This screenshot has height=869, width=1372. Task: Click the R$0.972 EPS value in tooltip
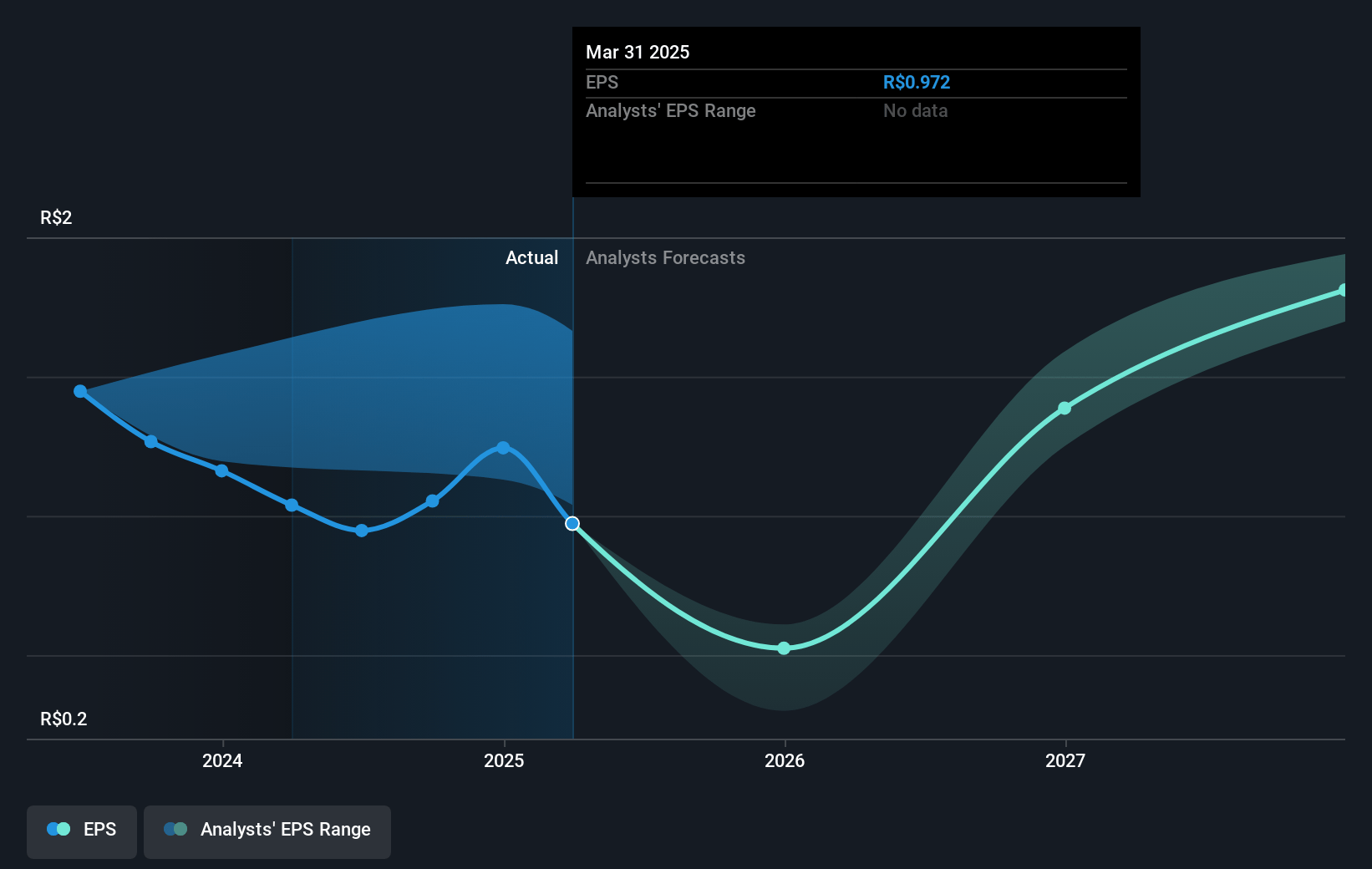917,83
